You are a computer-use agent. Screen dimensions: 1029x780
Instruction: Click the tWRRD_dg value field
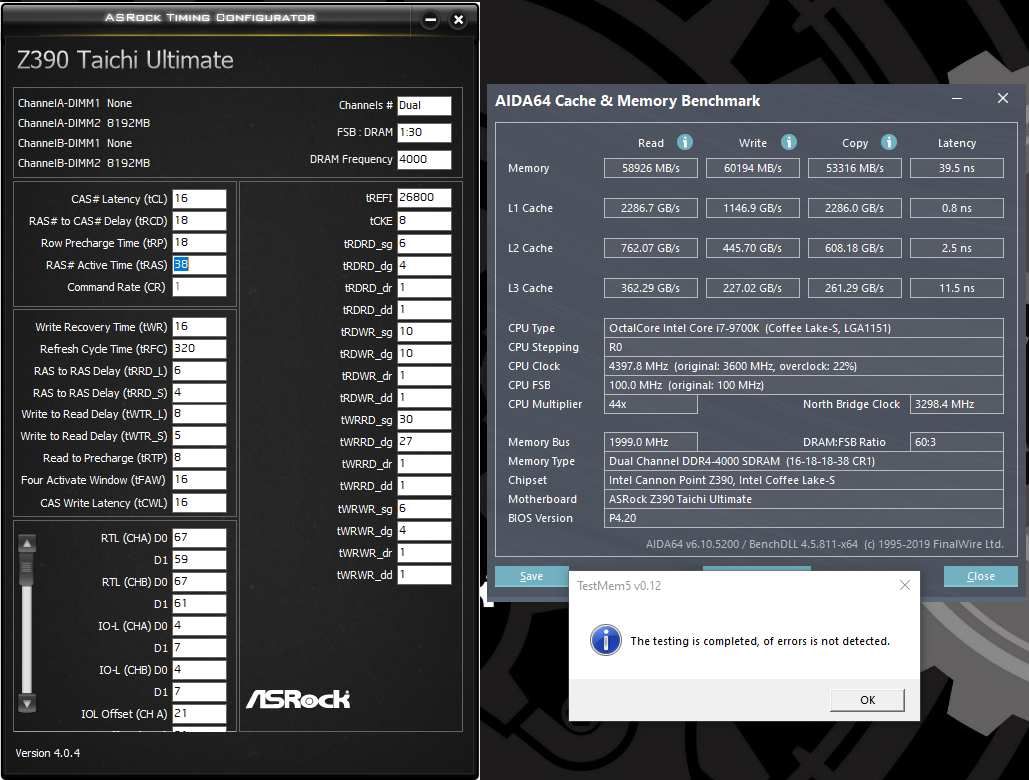(x=424, y=441)
